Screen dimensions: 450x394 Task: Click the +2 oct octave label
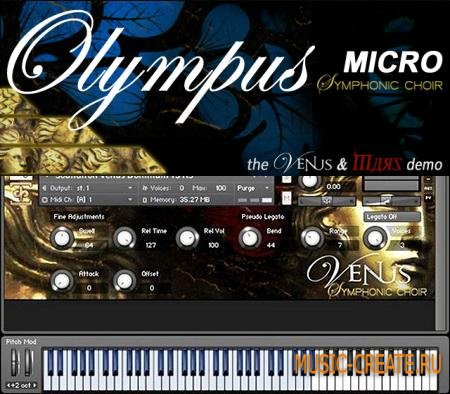point(22,385)
